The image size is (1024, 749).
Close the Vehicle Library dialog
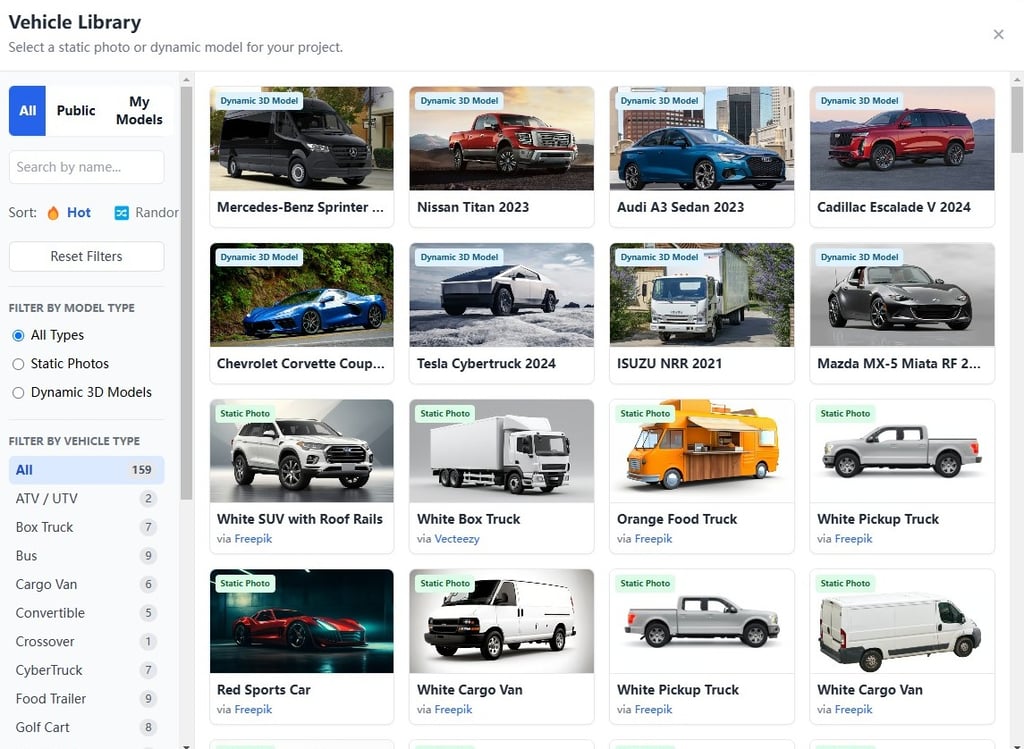(998, 34)
